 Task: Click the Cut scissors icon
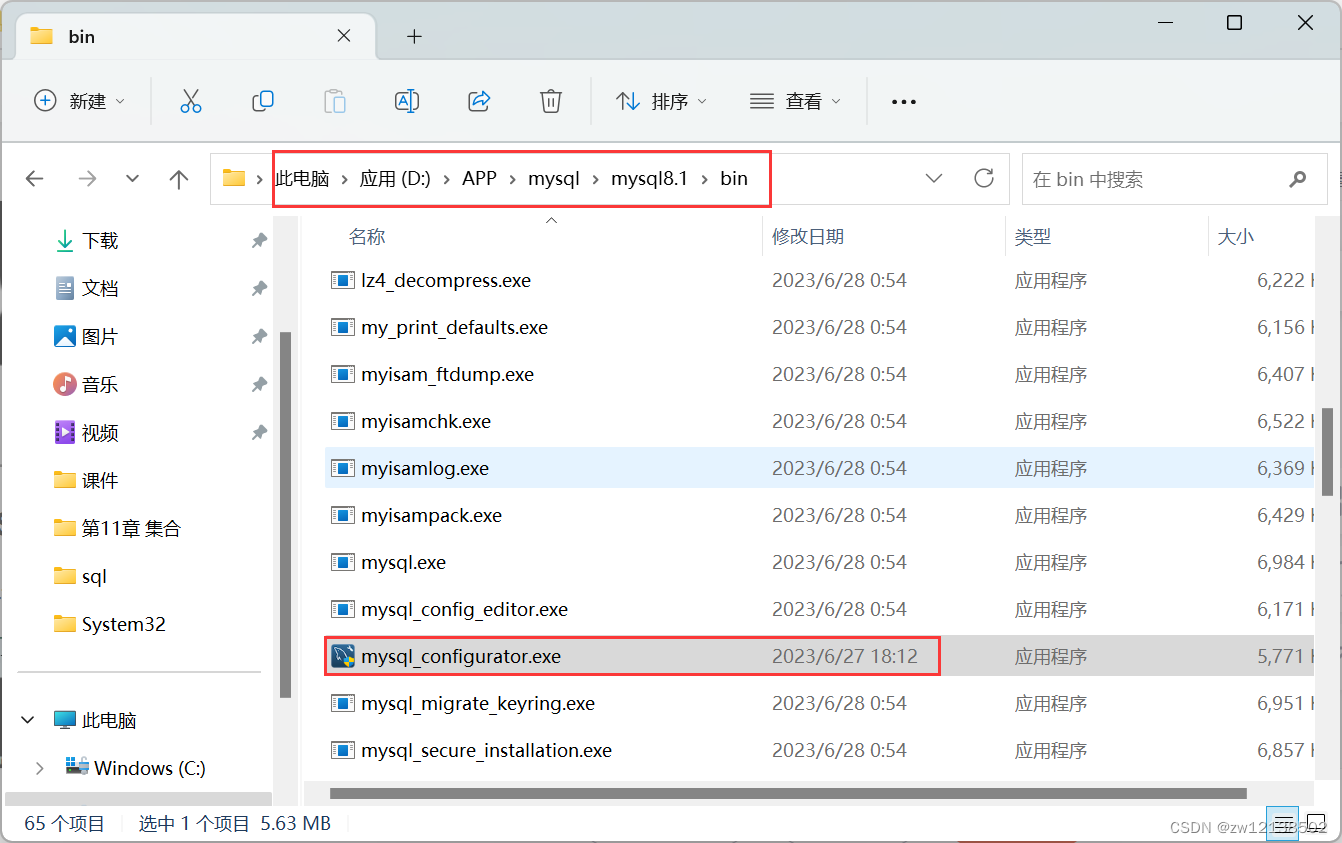tap(191, 101)
